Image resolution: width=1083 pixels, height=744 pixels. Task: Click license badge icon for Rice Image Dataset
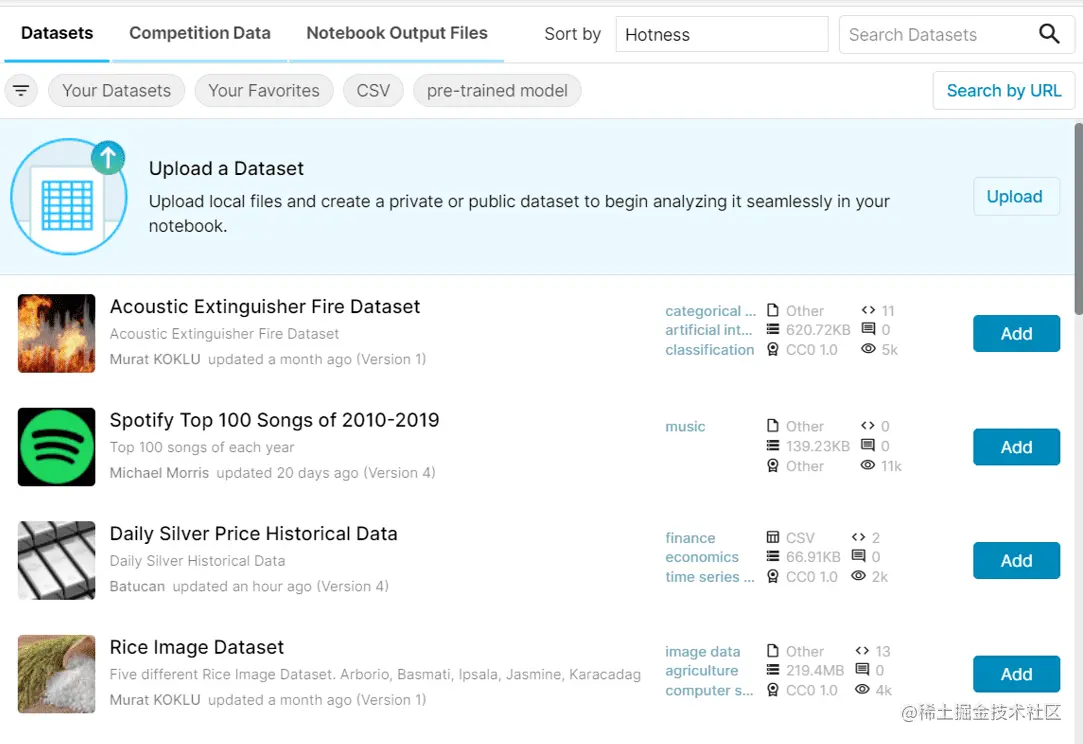click(x=773, y=689)
